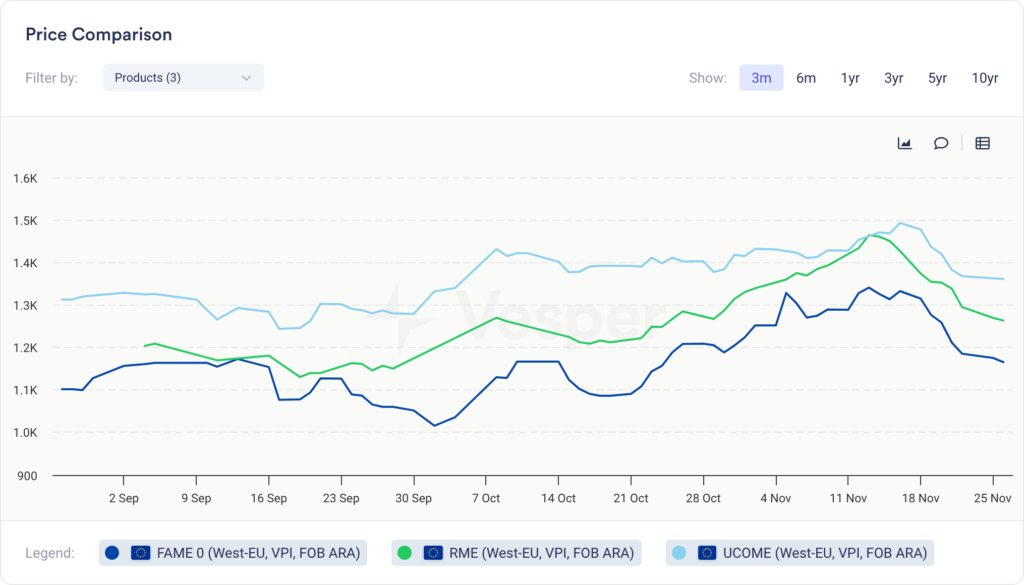Click light blue UCOME legend dot
Image resolution: width=1024 pixels, height=585 pixels.
[679, 552]
